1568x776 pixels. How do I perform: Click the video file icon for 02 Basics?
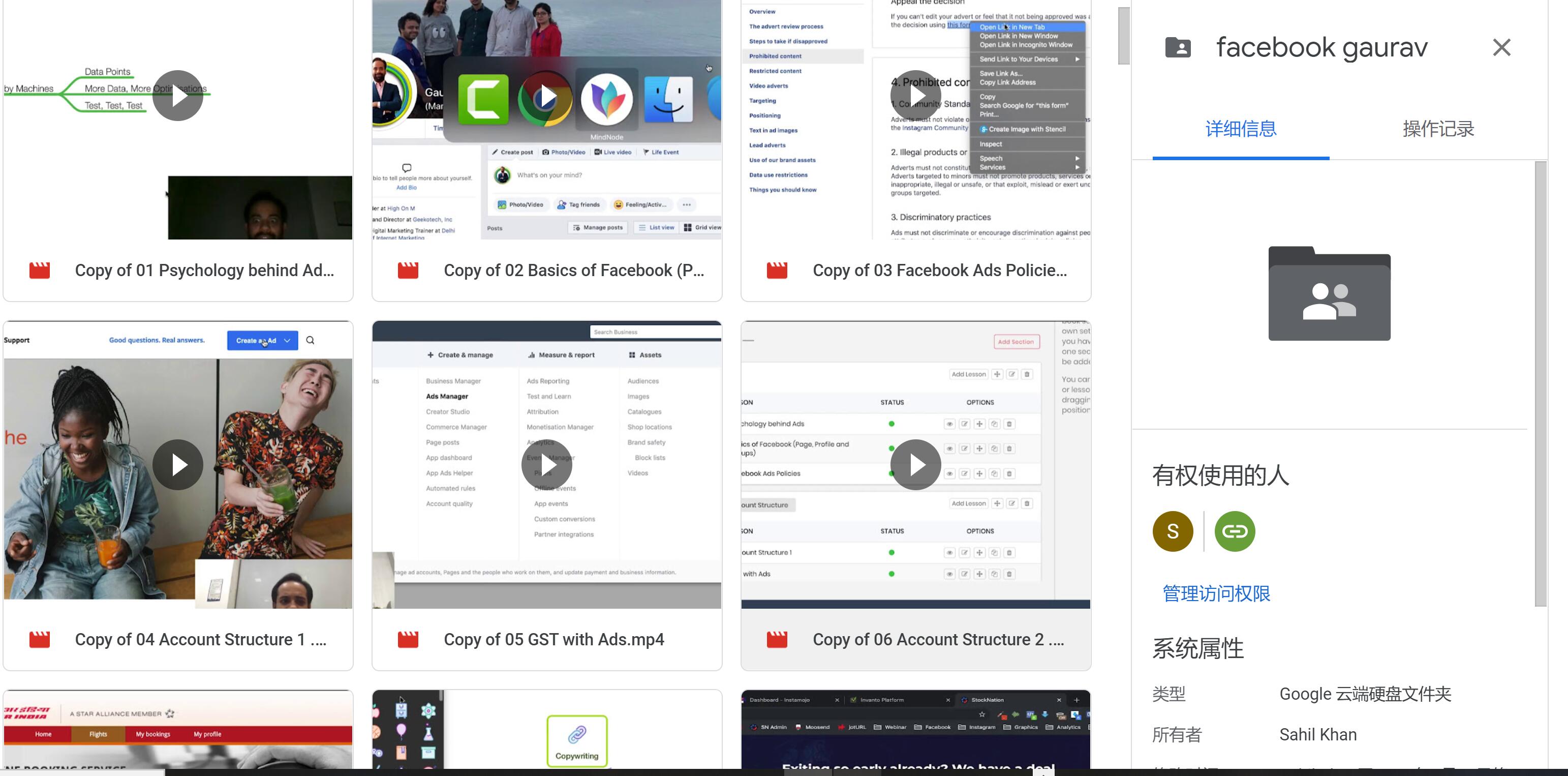408,271
